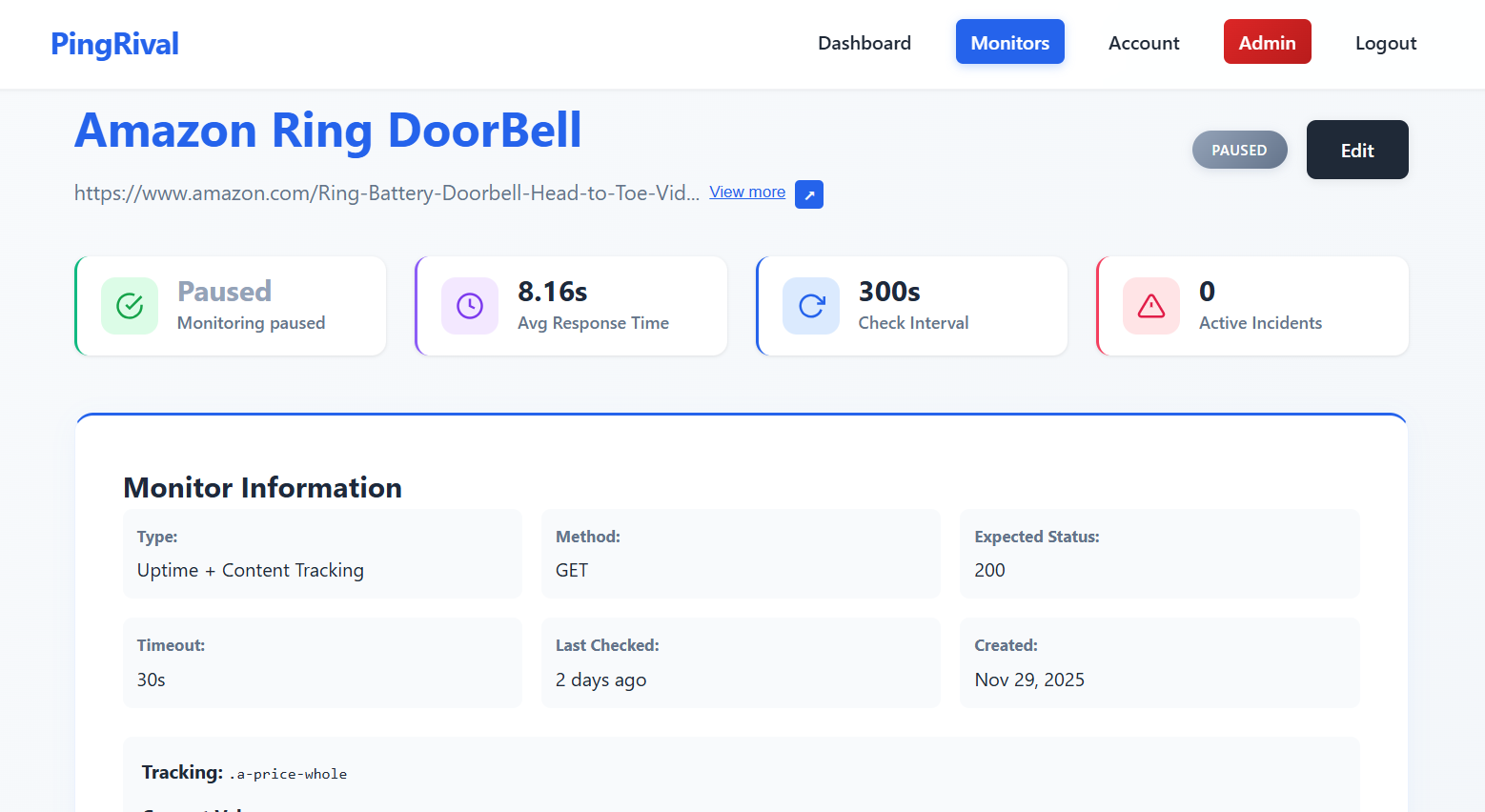This screenshot has width=1485, height=812.
Task: Click the green Paused status checkmark icon
Action: (129, 306)
